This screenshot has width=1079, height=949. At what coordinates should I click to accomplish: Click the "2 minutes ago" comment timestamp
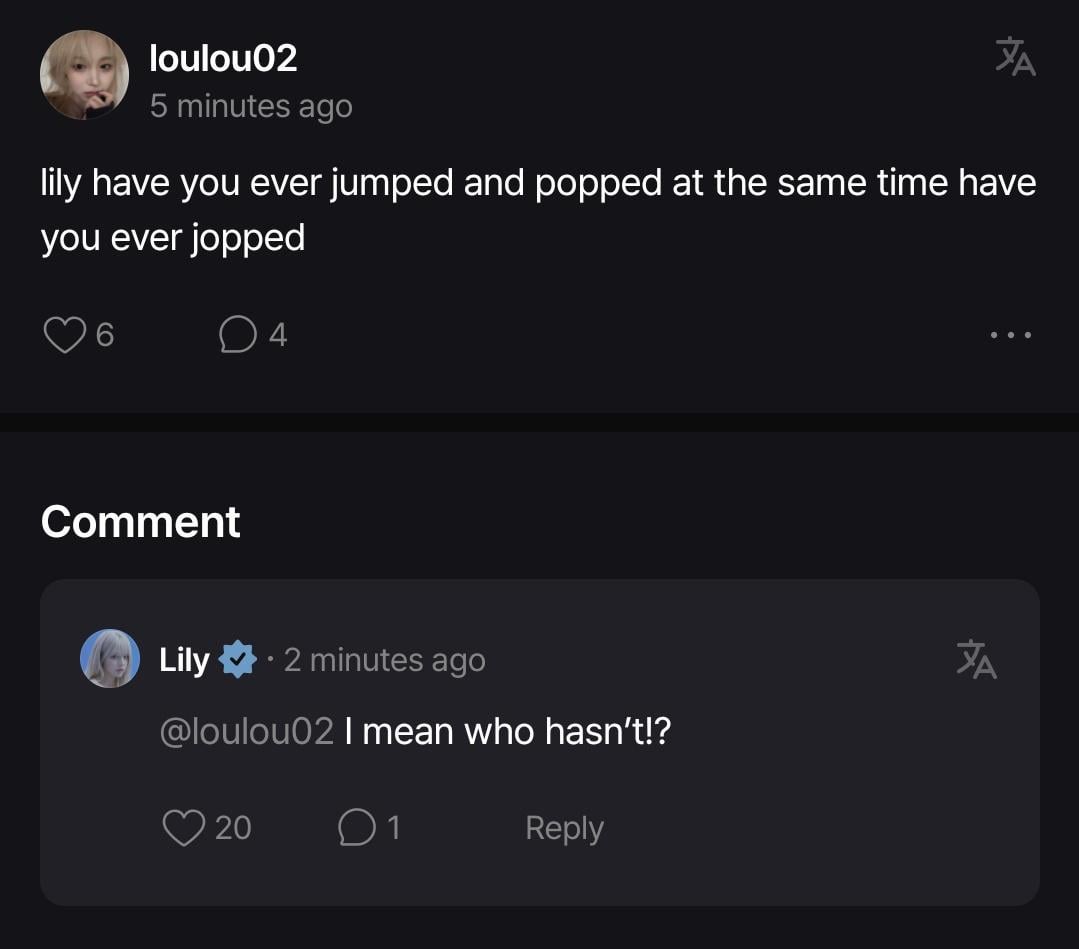coord(384,660)
